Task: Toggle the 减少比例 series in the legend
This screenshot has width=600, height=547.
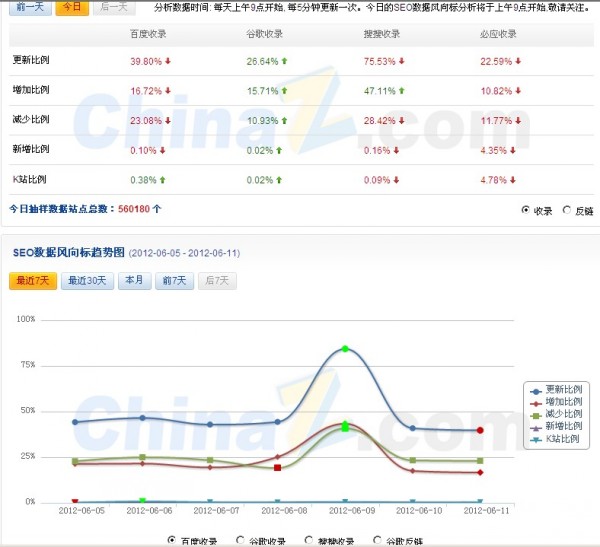Action: (558, 414)
